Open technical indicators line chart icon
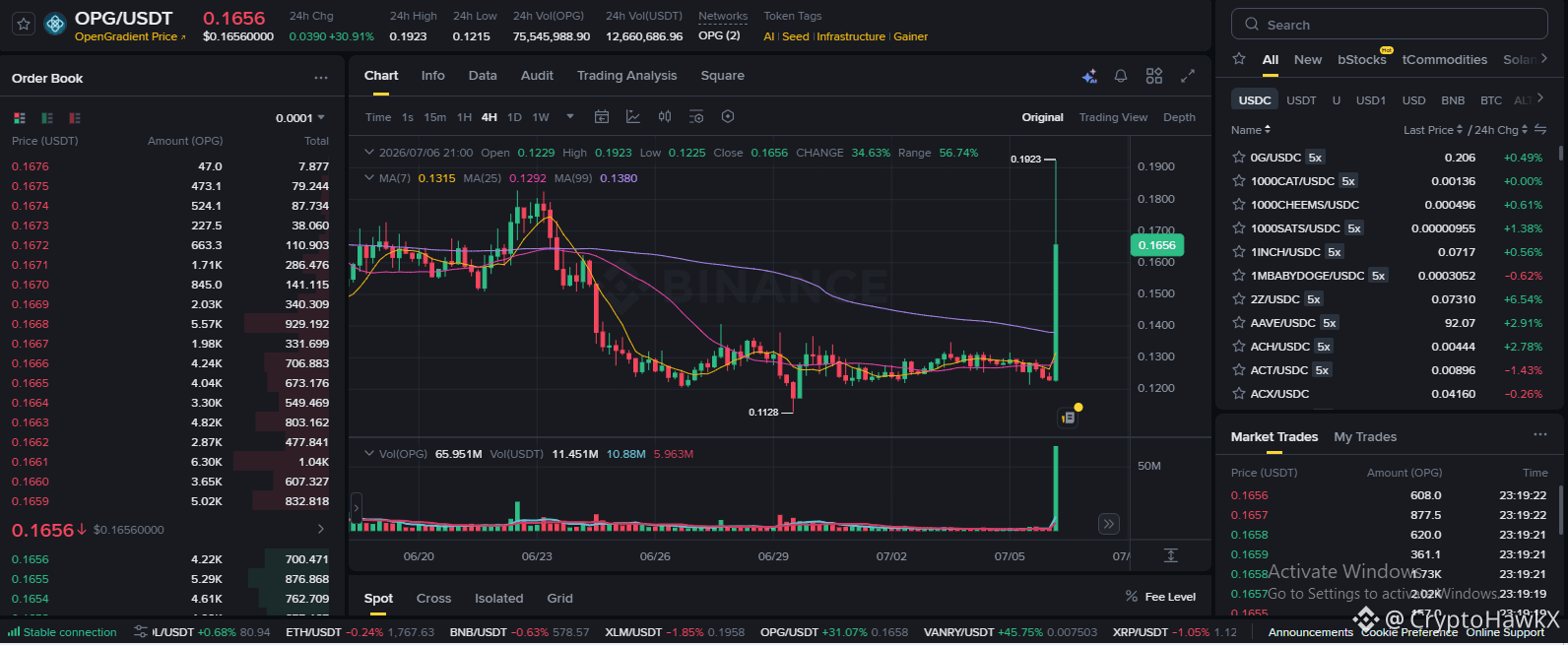This screenshot has width=1568, height=645. click(633, 117)
